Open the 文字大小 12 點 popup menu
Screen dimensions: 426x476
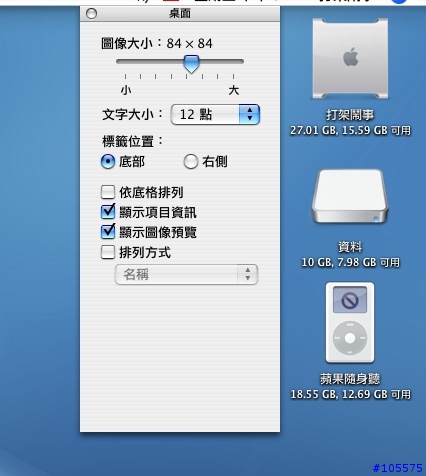215,115
